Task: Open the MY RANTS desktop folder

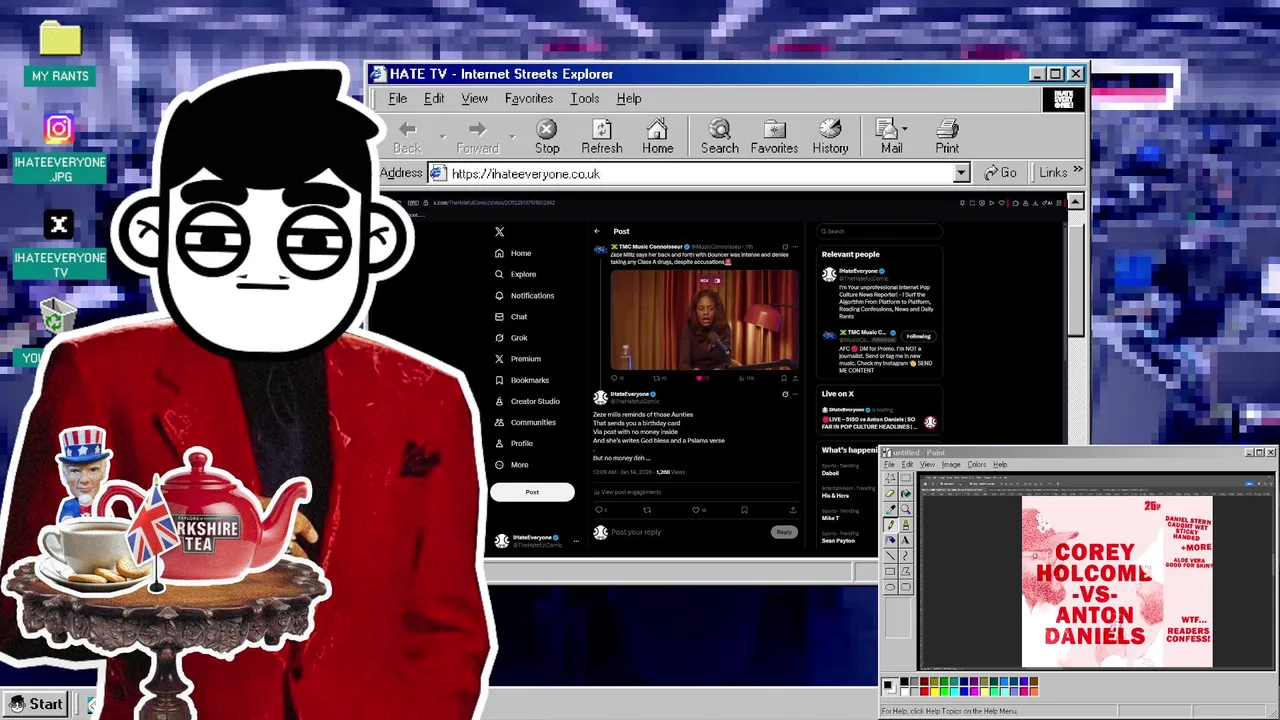Action: coord(60,52)
